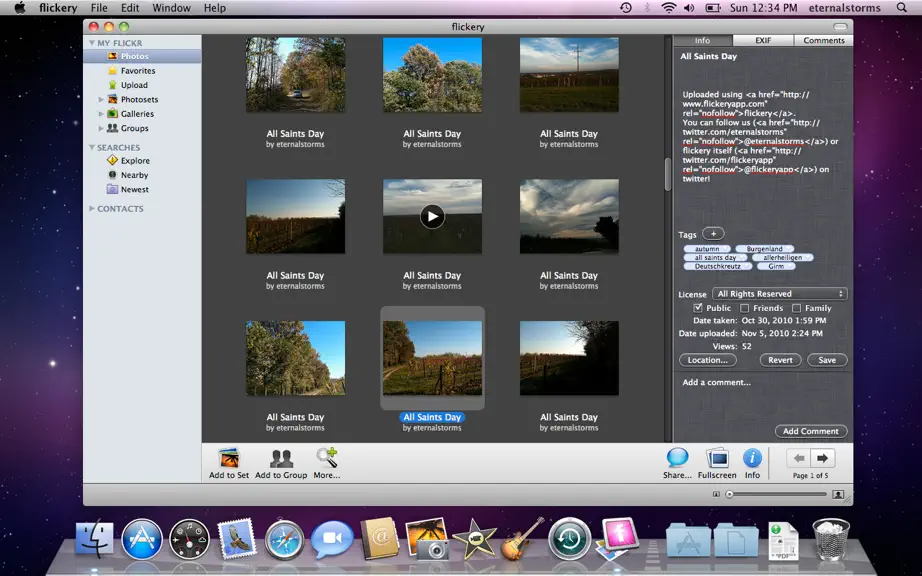Switch to the Comments tab
This screenshot has width=922, height=576.
coord(824,40)
